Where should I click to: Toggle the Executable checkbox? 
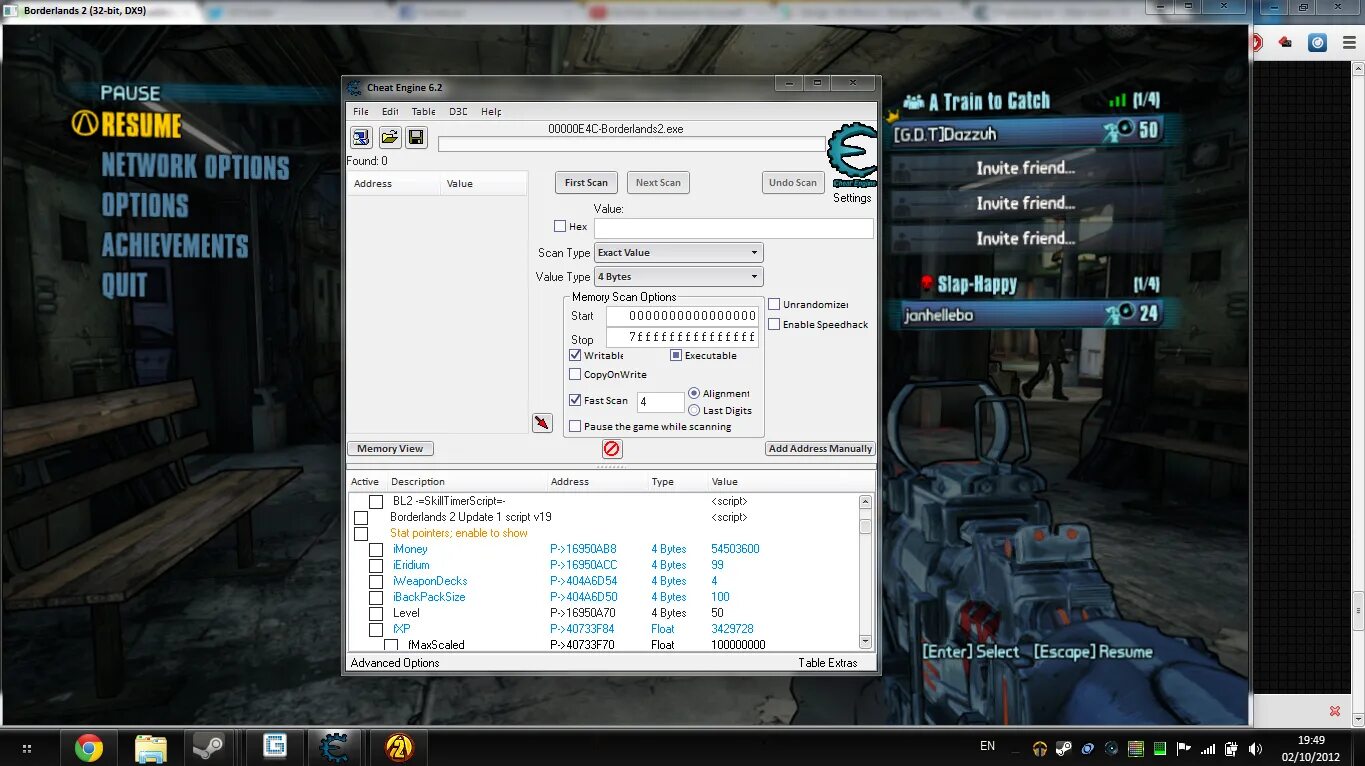676,355
